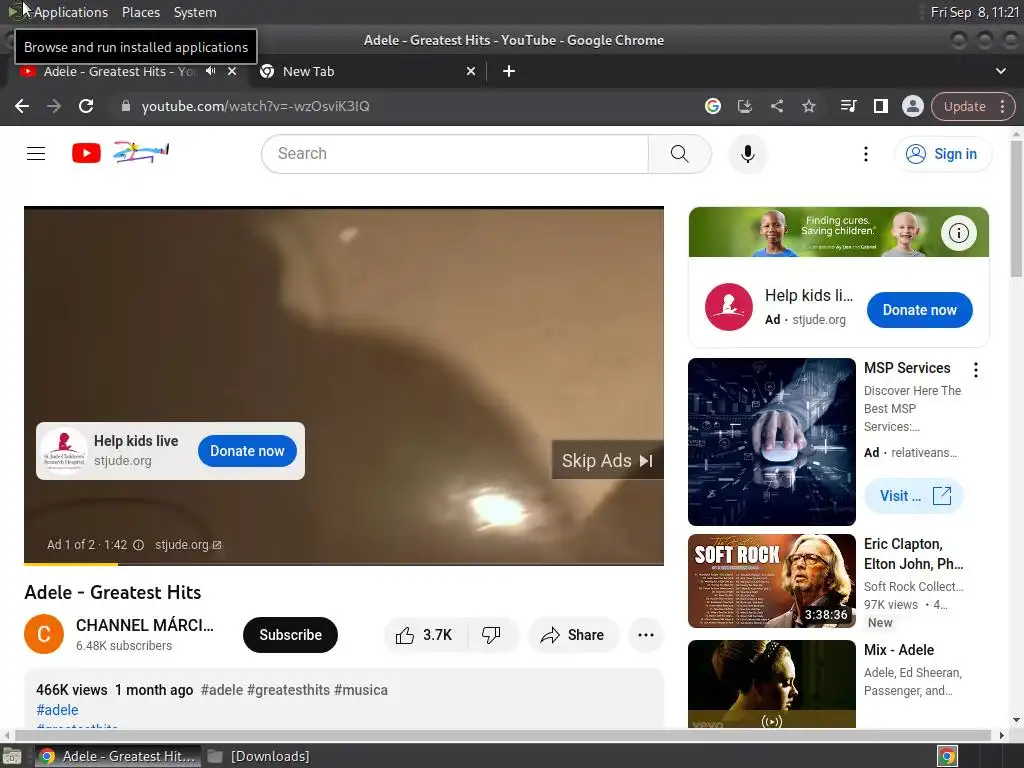Open the Google icon in address bar
1024x768 pixels.
pos(712,106)
